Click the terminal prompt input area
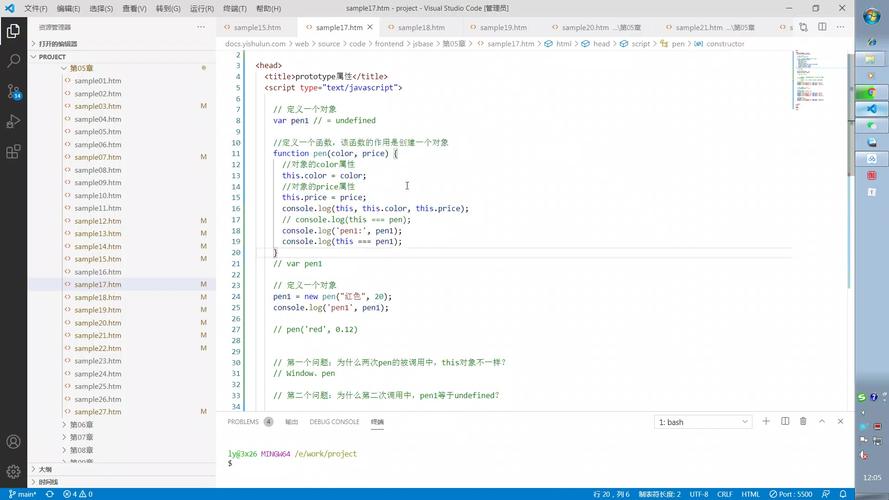 [x=533, y=463]
